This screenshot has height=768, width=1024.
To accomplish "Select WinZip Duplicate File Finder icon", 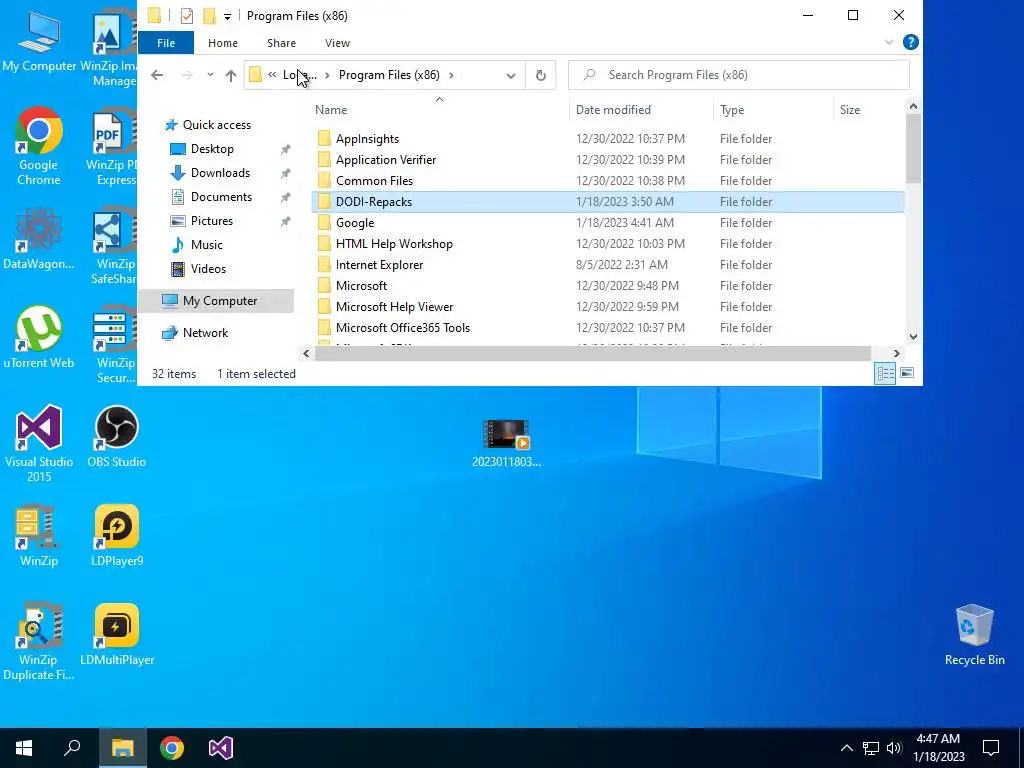I will pyautogui.click(x=39, y=642).
